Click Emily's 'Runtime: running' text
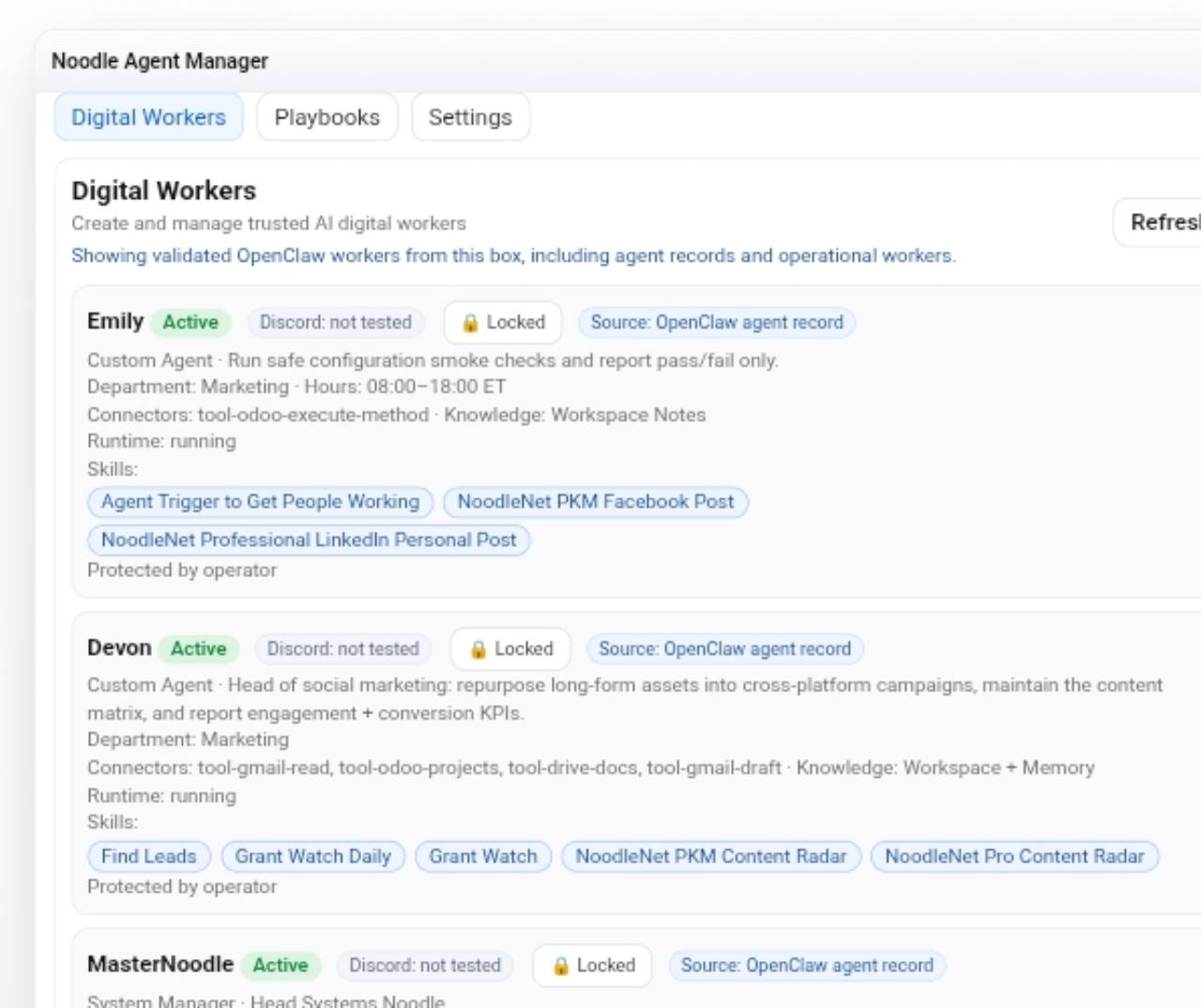 click(161, 441)
